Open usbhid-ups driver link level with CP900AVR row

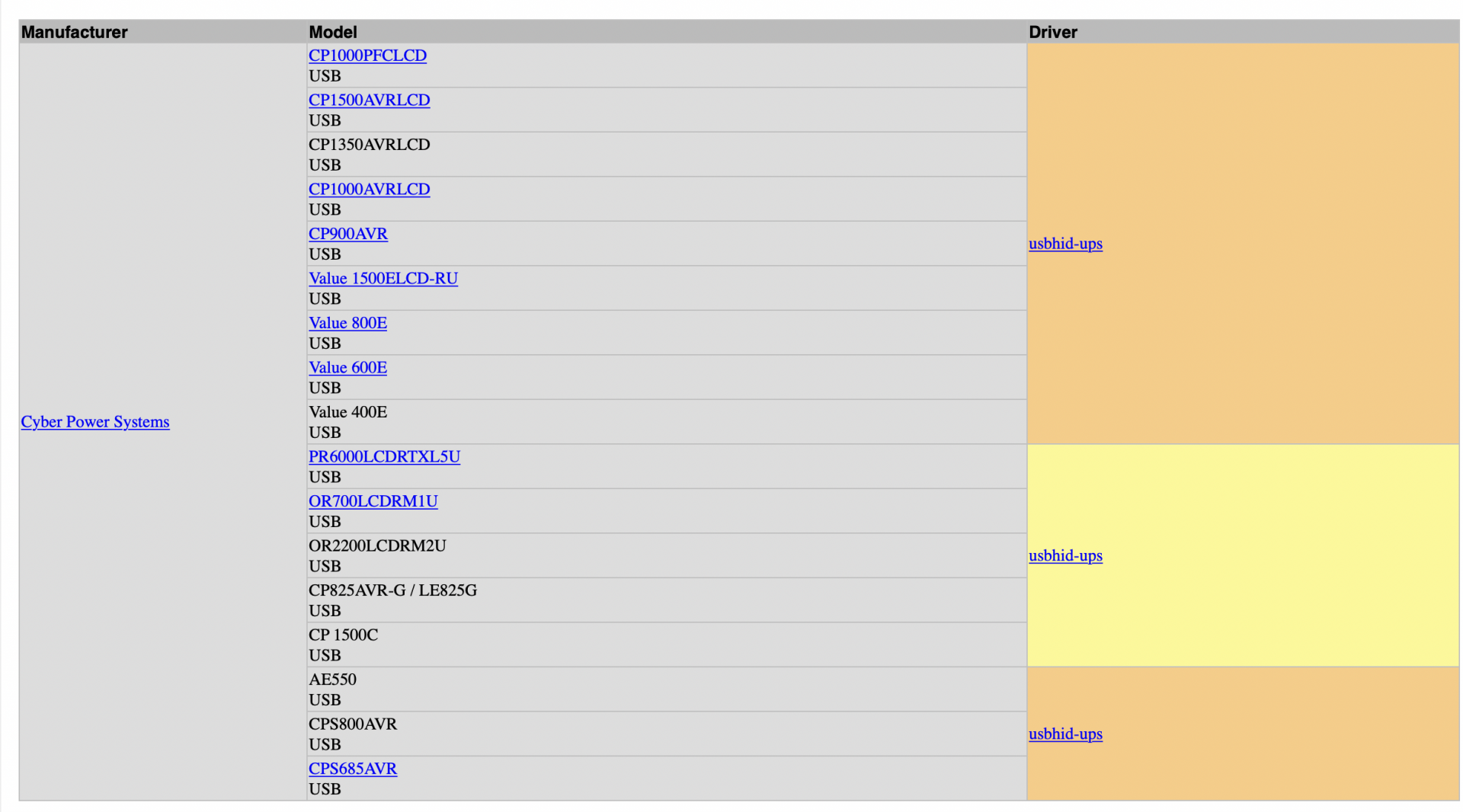point(1065,244)
